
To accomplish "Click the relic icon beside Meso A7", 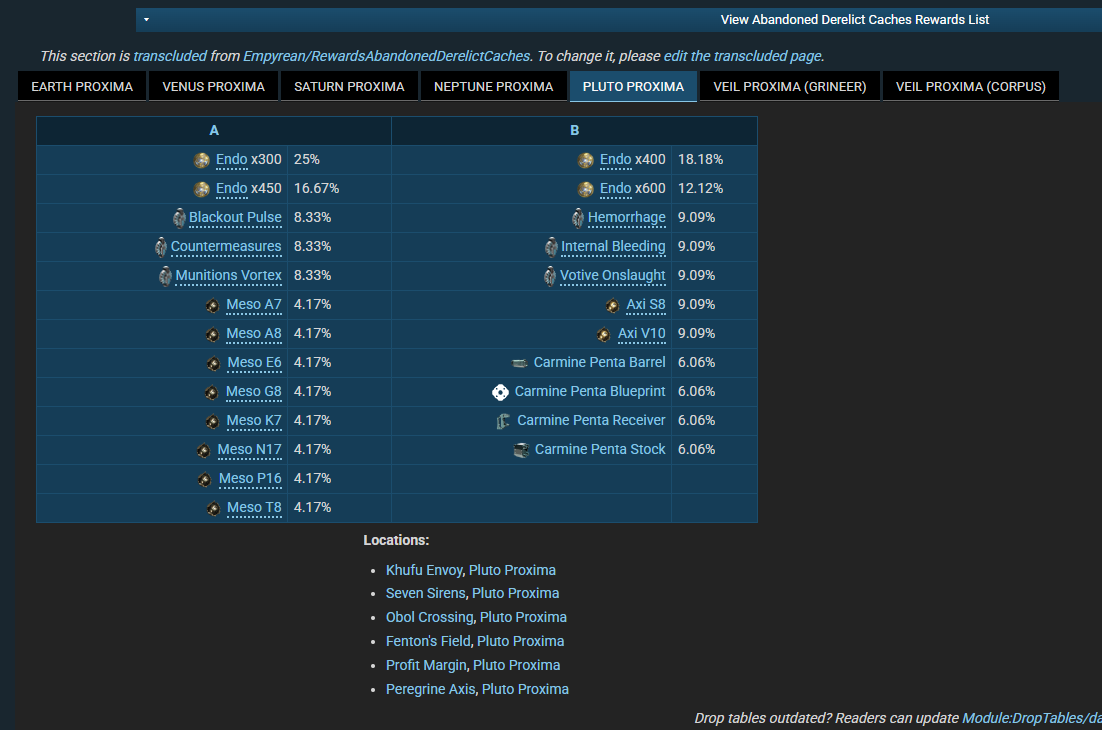I will point(213,305).
